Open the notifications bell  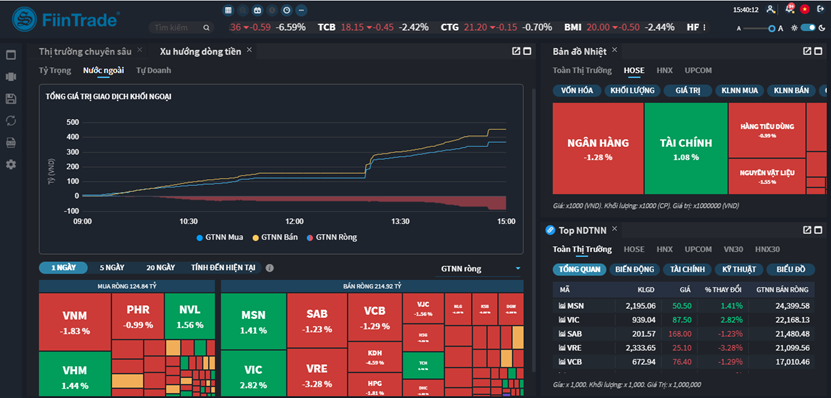(790, 9)
